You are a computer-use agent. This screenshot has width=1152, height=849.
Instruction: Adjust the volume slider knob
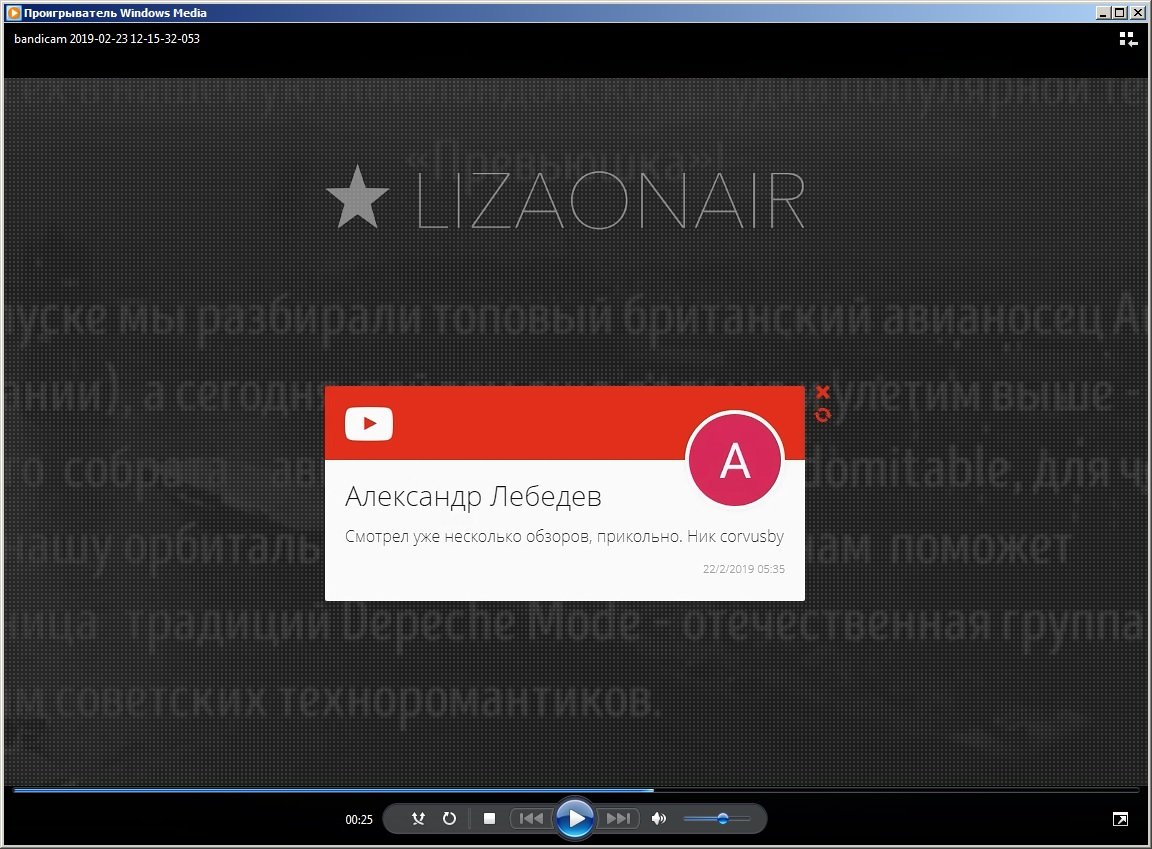[723, 818]
